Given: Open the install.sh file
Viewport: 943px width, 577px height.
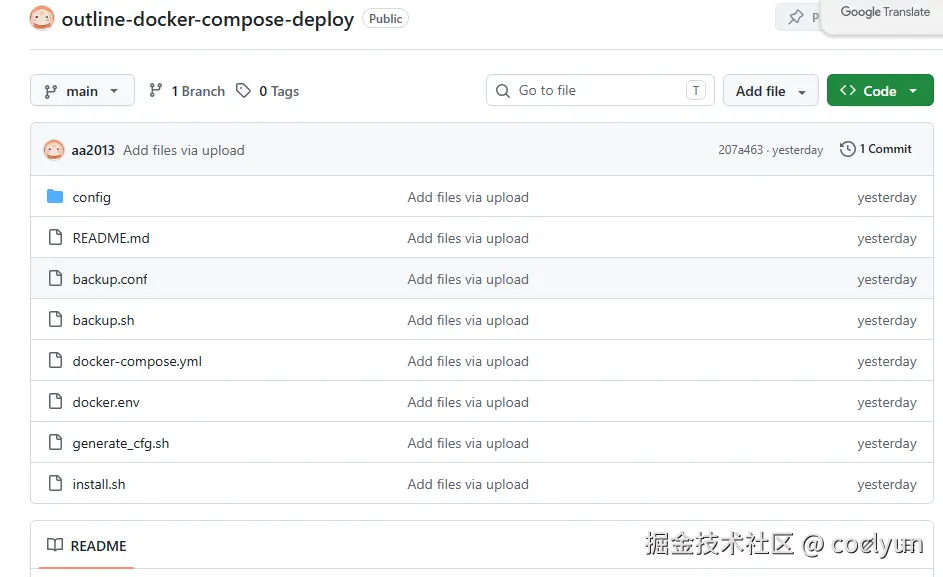Looking at the screenshot, I should [99, 484].
